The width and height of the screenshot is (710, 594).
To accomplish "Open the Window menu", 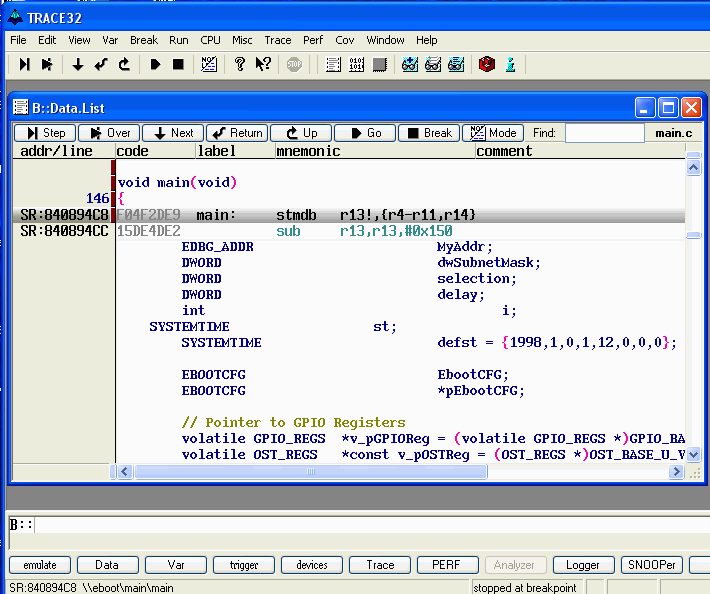I will coord(385,40).
